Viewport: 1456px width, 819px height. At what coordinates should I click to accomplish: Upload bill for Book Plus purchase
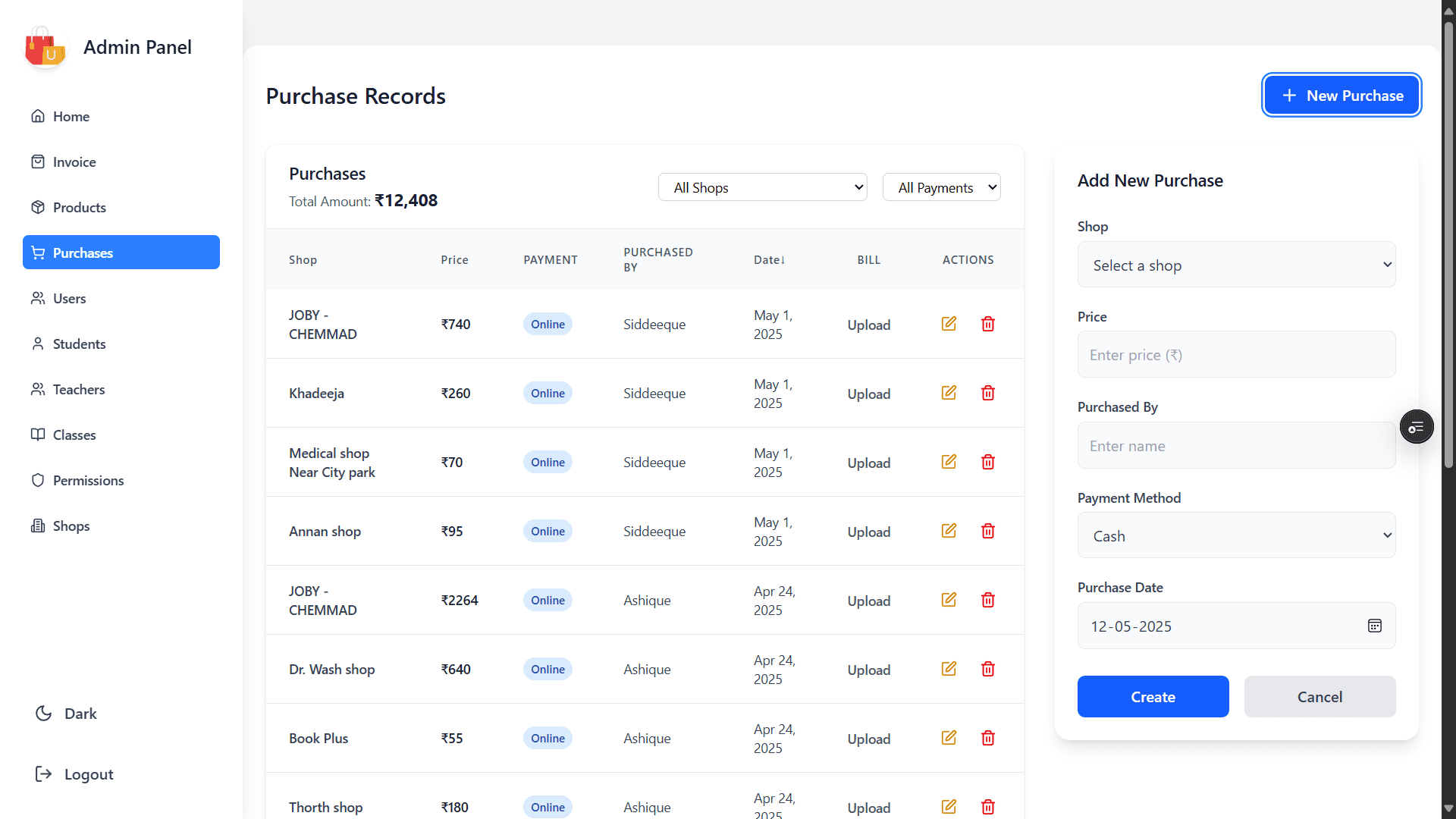coord(868,739)
